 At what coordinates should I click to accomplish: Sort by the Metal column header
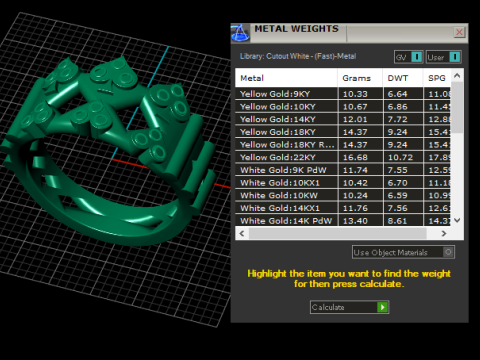tap(286, 78)
